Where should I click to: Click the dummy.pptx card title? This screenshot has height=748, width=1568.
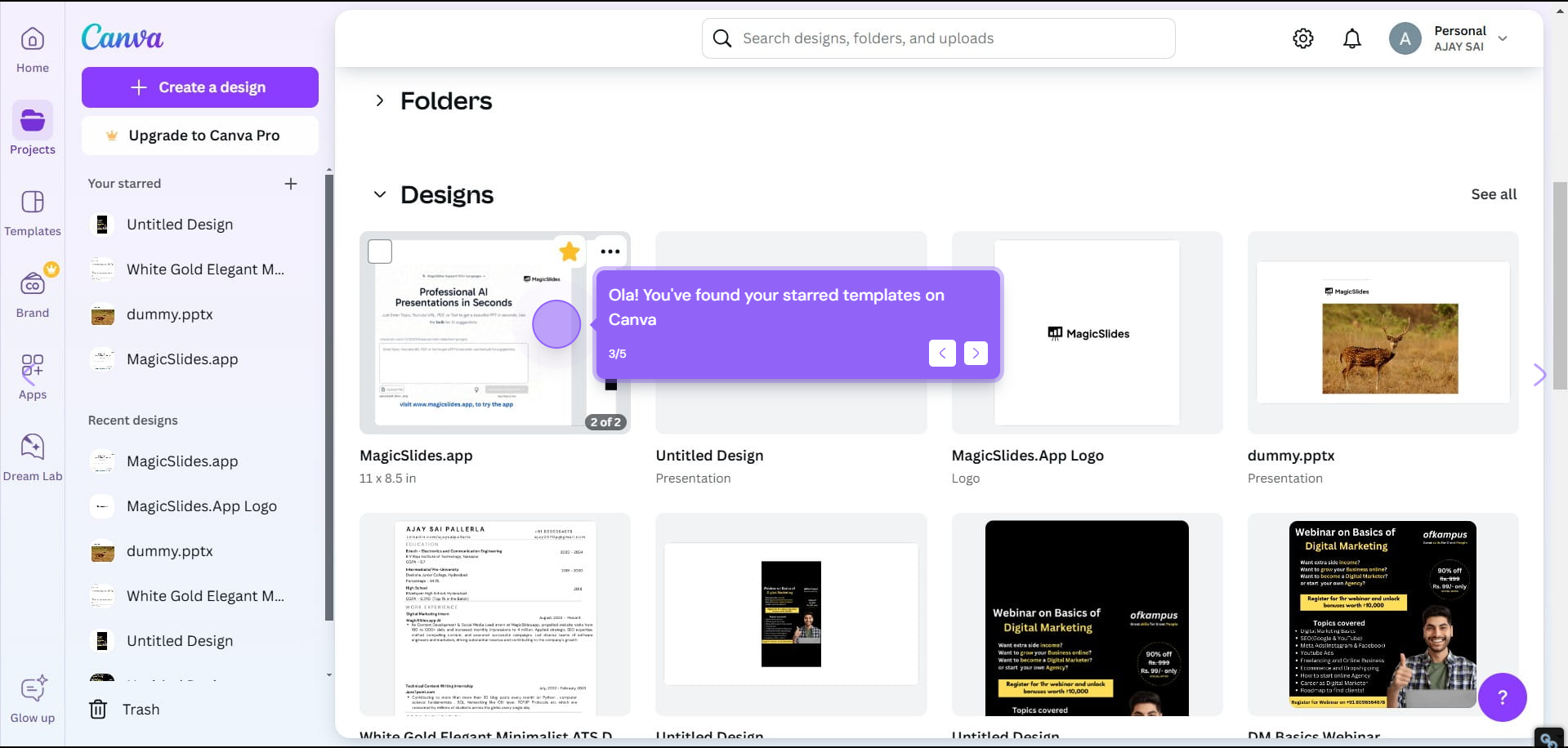point(1291,456)
